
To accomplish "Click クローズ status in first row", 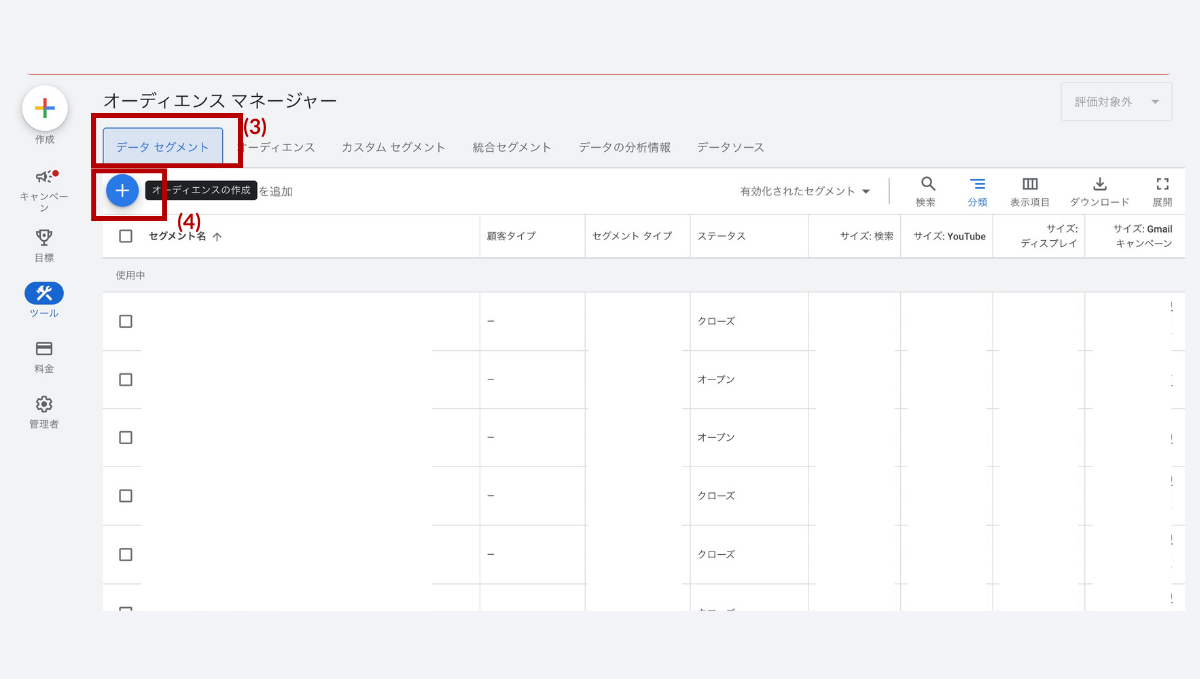I will (716, 321).
